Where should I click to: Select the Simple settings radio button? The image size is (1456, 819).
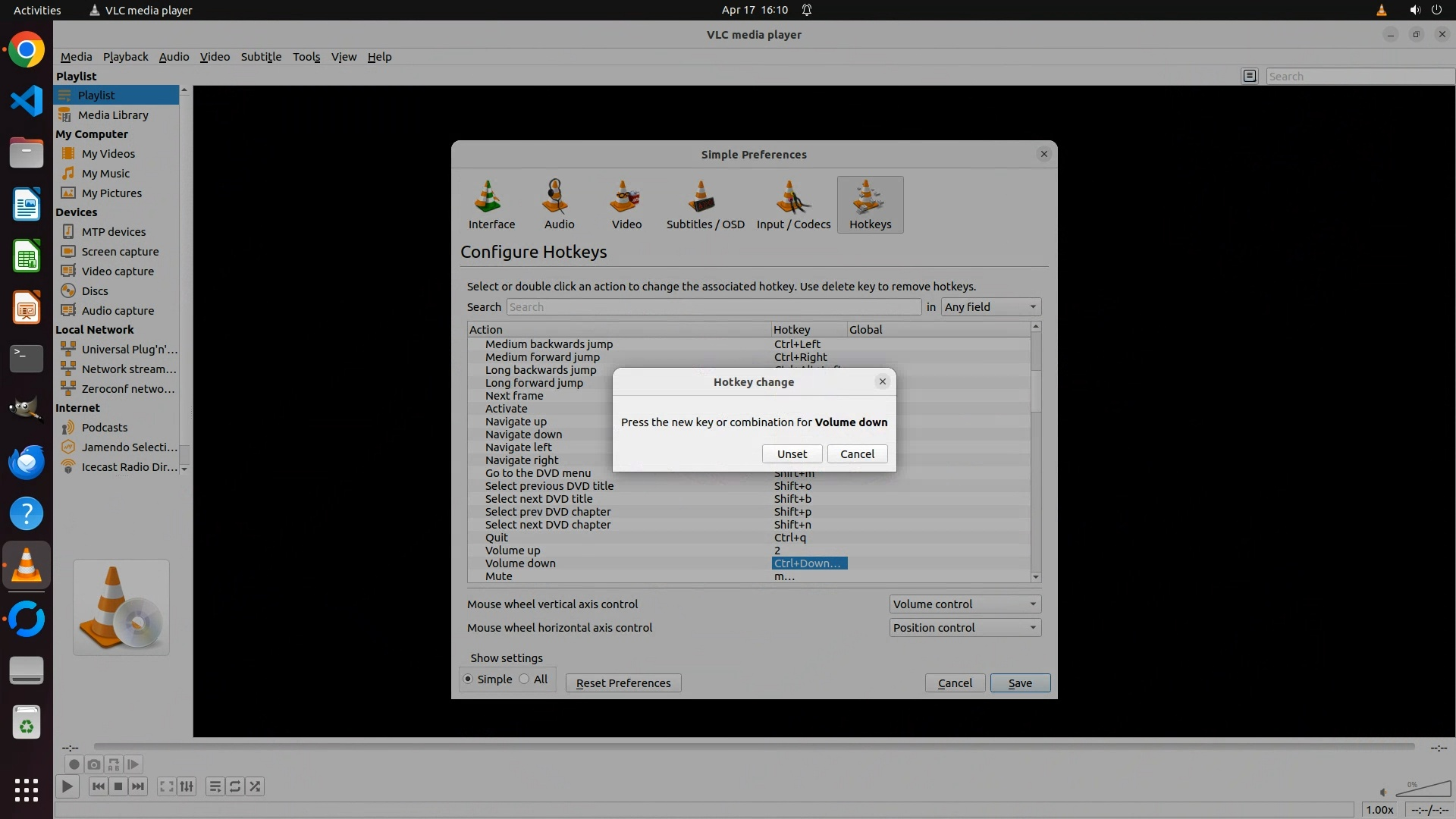click(468, 679)
